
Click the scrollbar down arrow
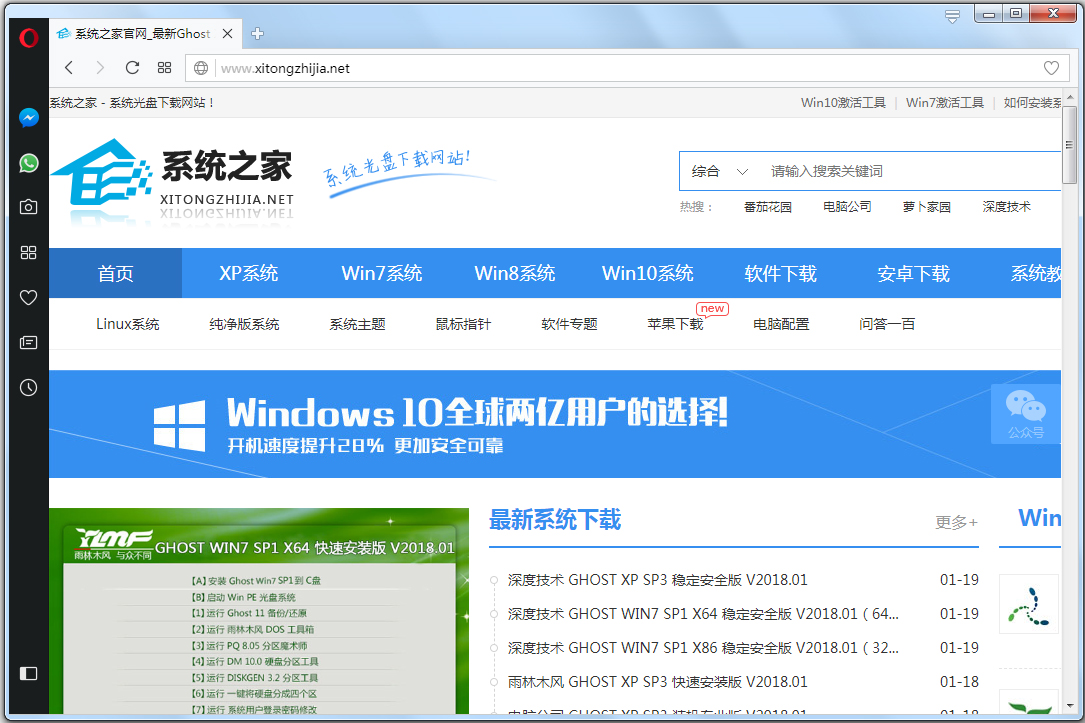(x=1070, y=706)
